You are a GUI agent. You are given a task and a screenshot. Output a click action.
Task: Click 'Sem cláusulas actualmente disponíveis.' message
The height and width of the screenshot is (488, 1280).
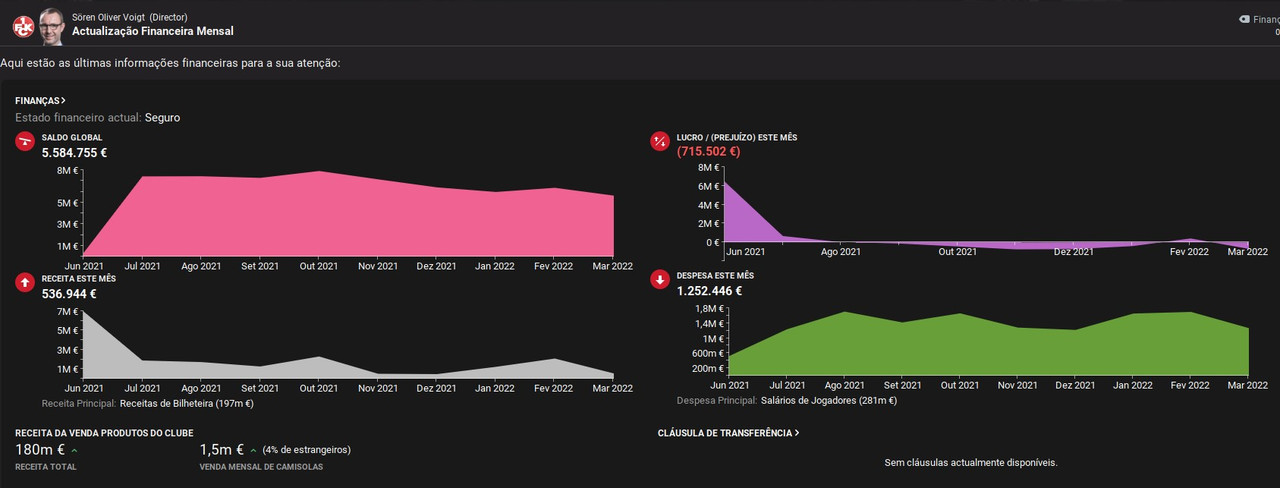(971, 463)
